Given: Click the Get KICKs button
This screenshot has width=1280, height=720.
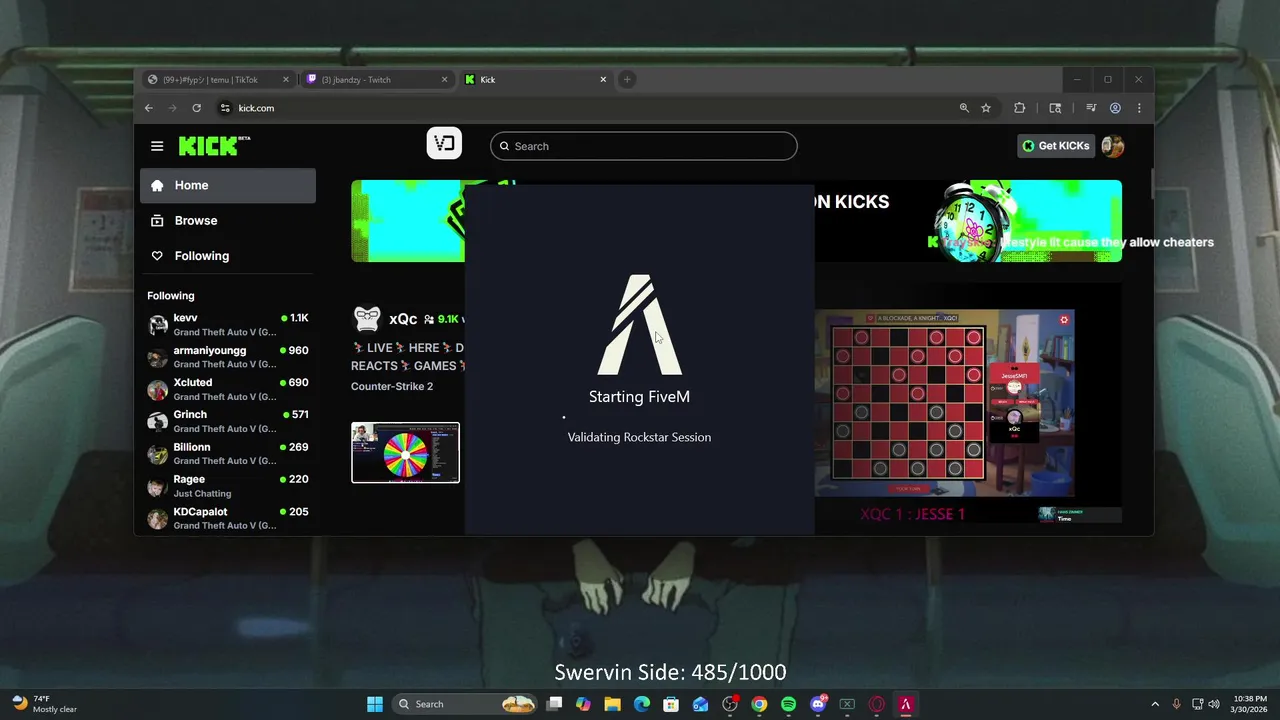Looking at the screenshot, I should 1056,146.
